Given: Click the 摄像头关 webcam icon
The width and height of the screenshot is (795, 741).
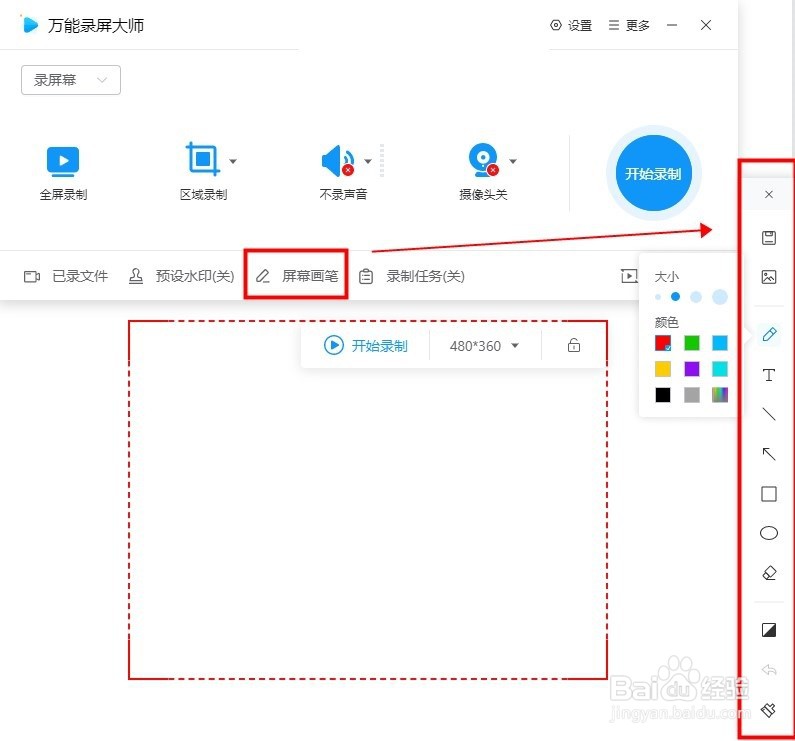Looking at the screenshot, I should click(x=483, y=160).
